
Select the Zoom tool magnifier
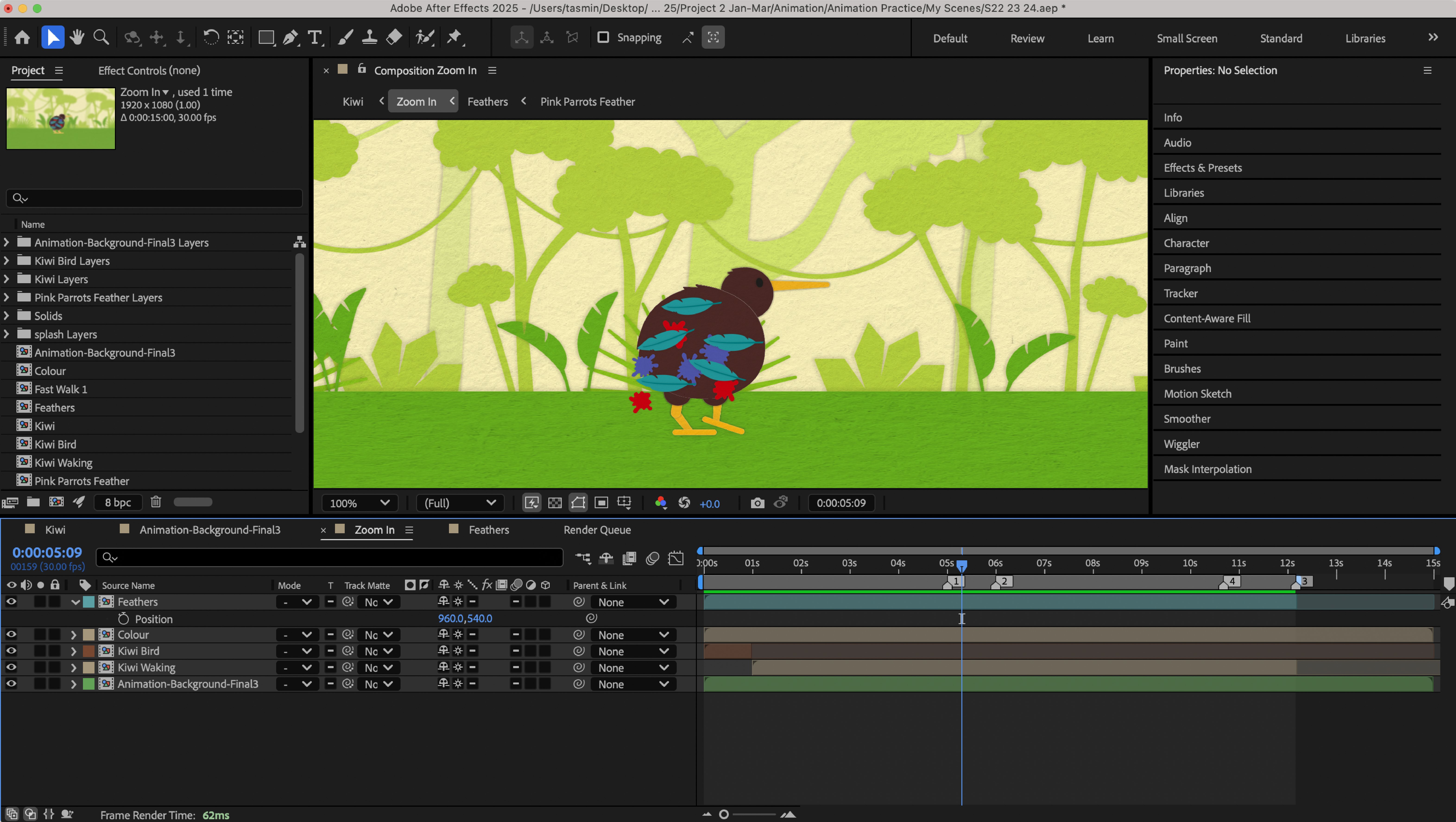click(101, 38)
